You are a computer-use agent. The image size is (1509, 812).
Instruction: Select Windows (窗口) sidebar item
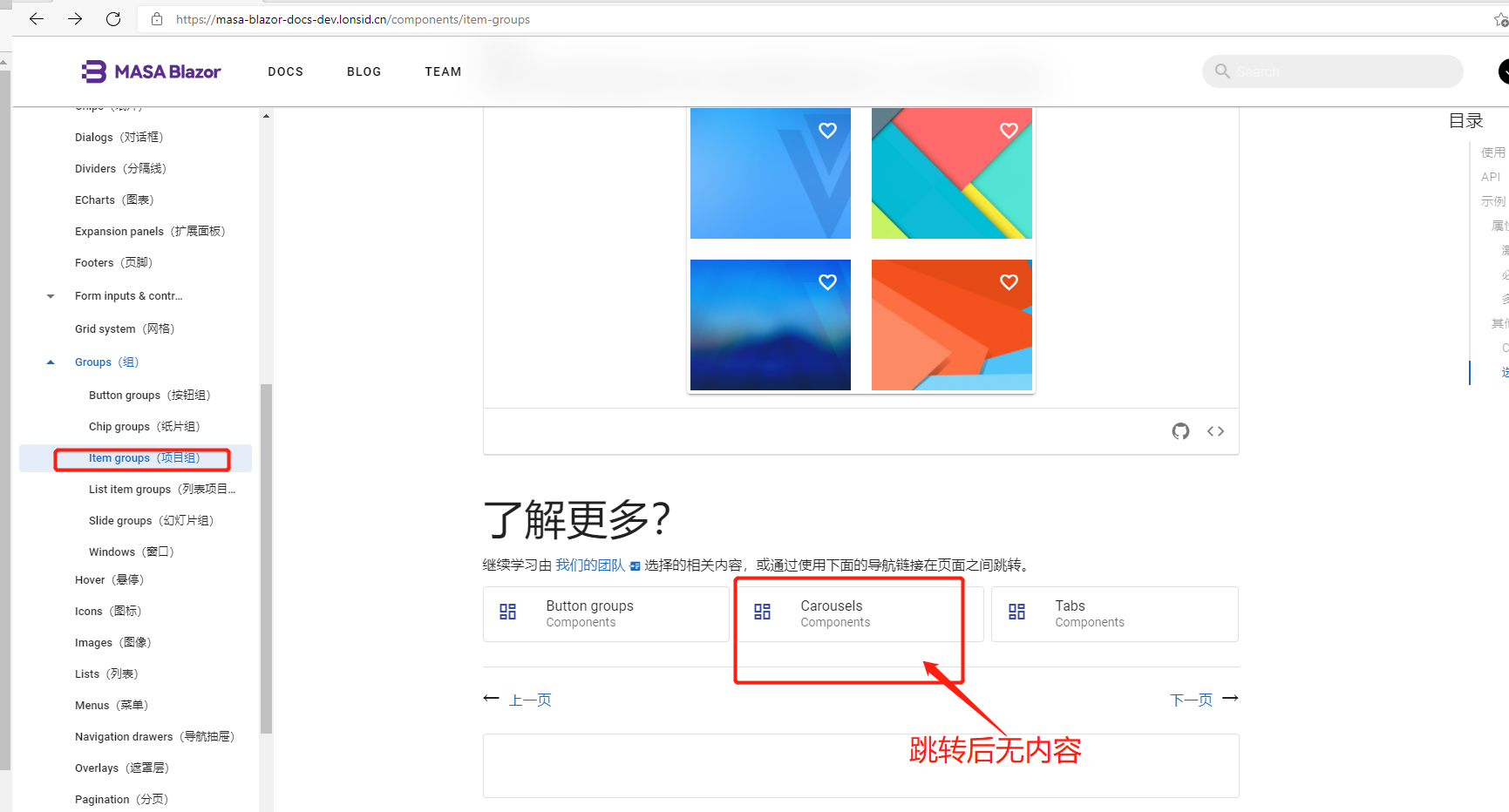pyautogui.click(x=132, y=552)
